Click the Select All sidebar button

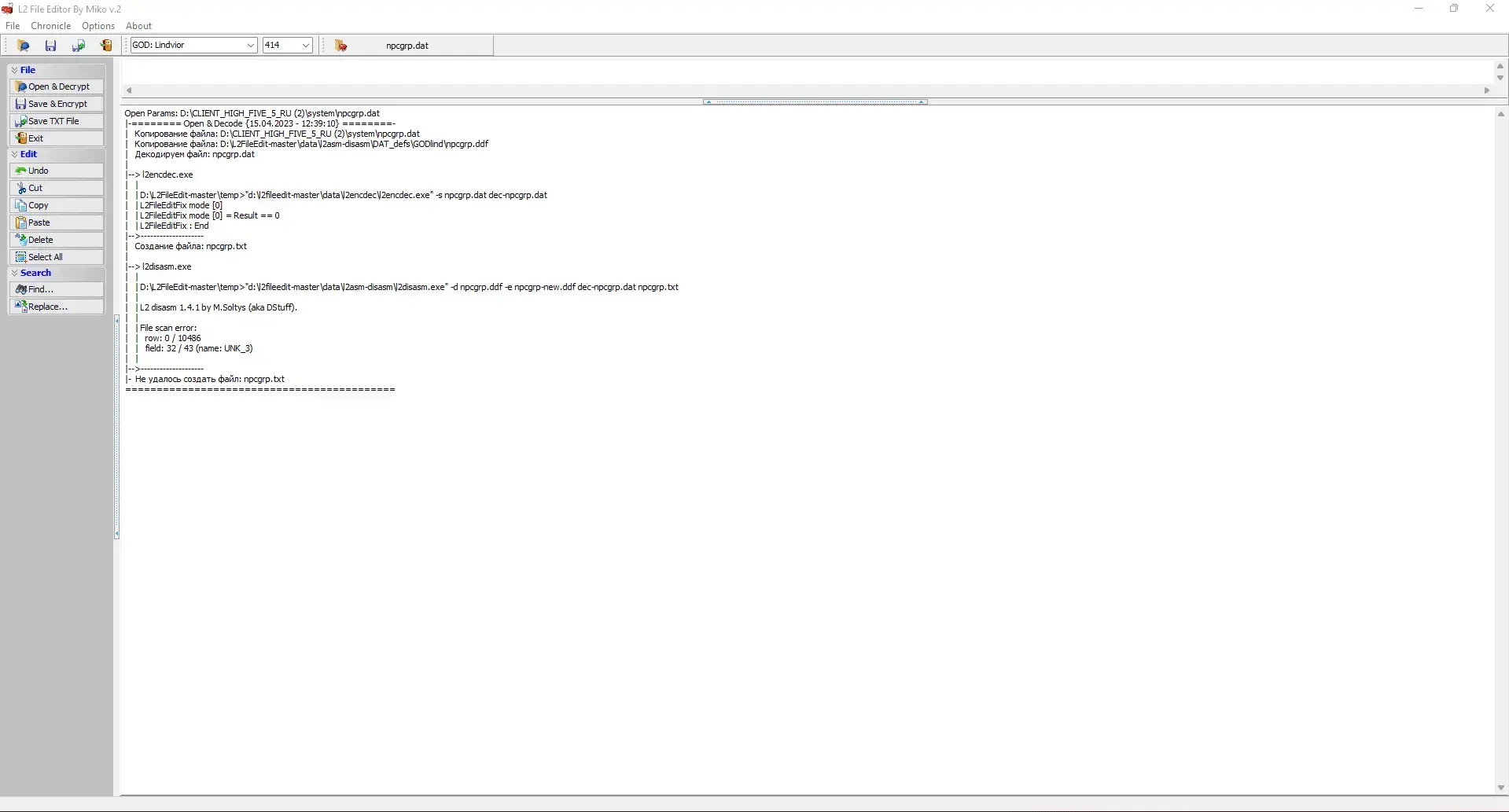click(57, 257)
